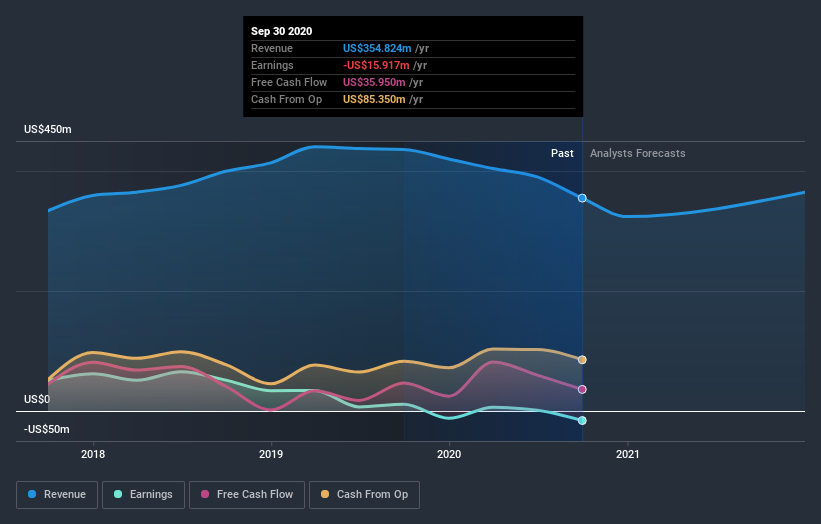This screenshot has width=821, height=524.
Task: Click the Free Cash Flow label in tooltip
Action: coord(289,82)
